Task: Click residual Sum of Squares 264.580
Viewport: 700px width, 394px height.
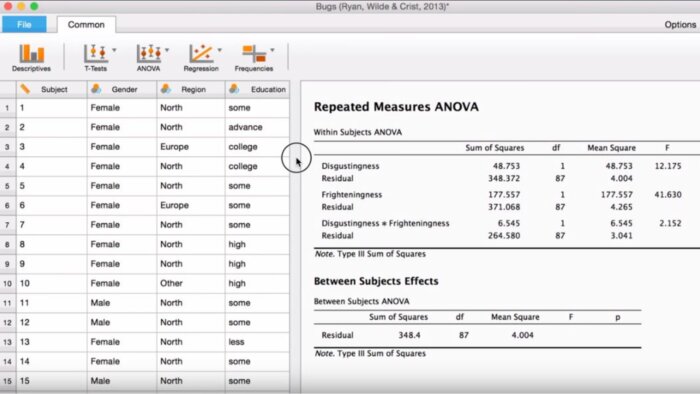Action: [x=504, y=236]
